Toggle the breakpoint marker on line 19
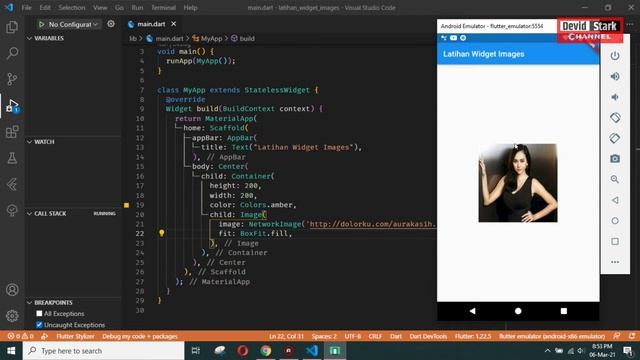This screenshot has height=360, width=640. coord(127,205)
